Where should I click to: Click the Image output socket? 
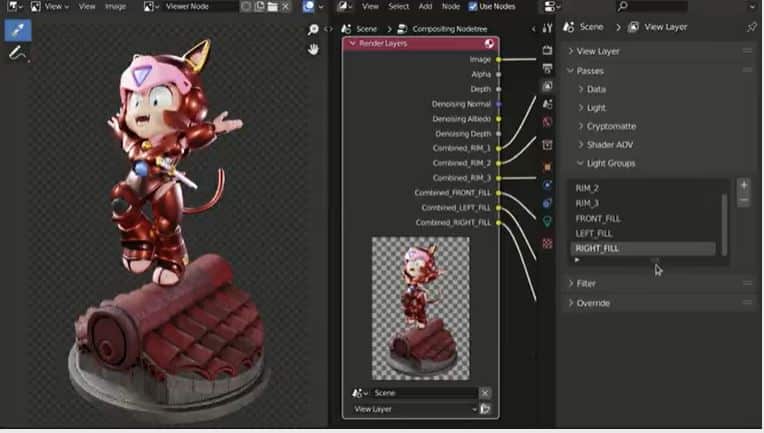coord(498,59)
